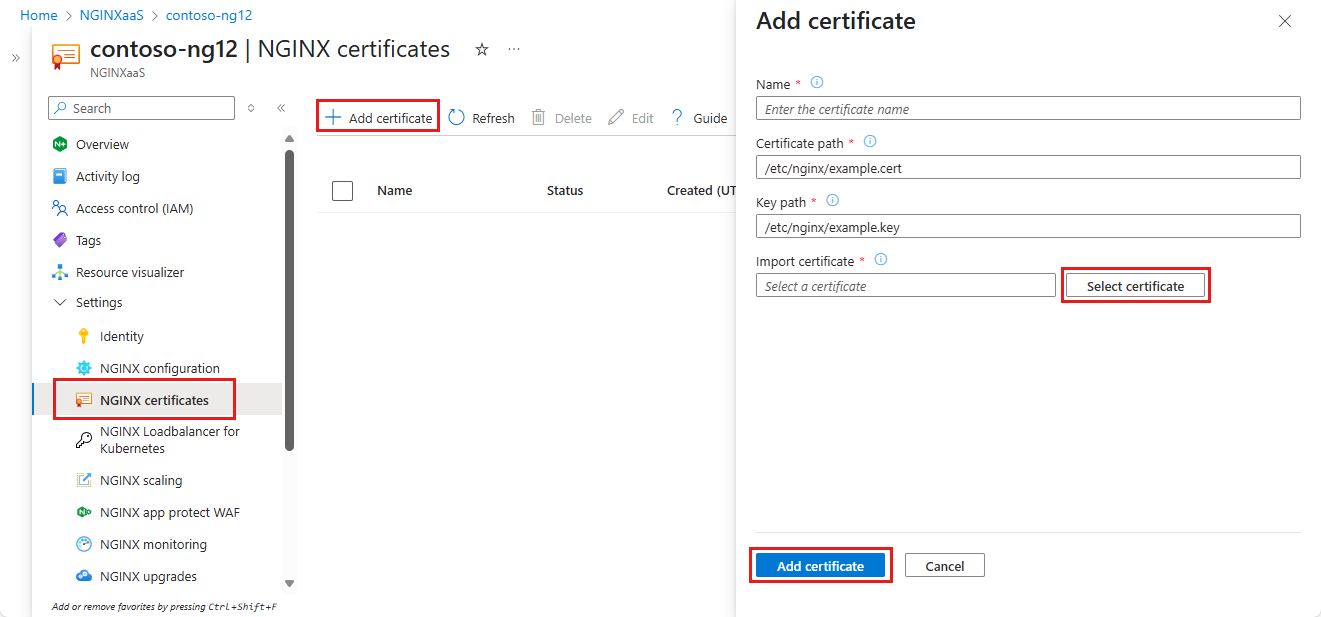Click the NGINX scaling icon
Image resolution: width=1321 pixels, height=617 pixels.
coord(84,480)
